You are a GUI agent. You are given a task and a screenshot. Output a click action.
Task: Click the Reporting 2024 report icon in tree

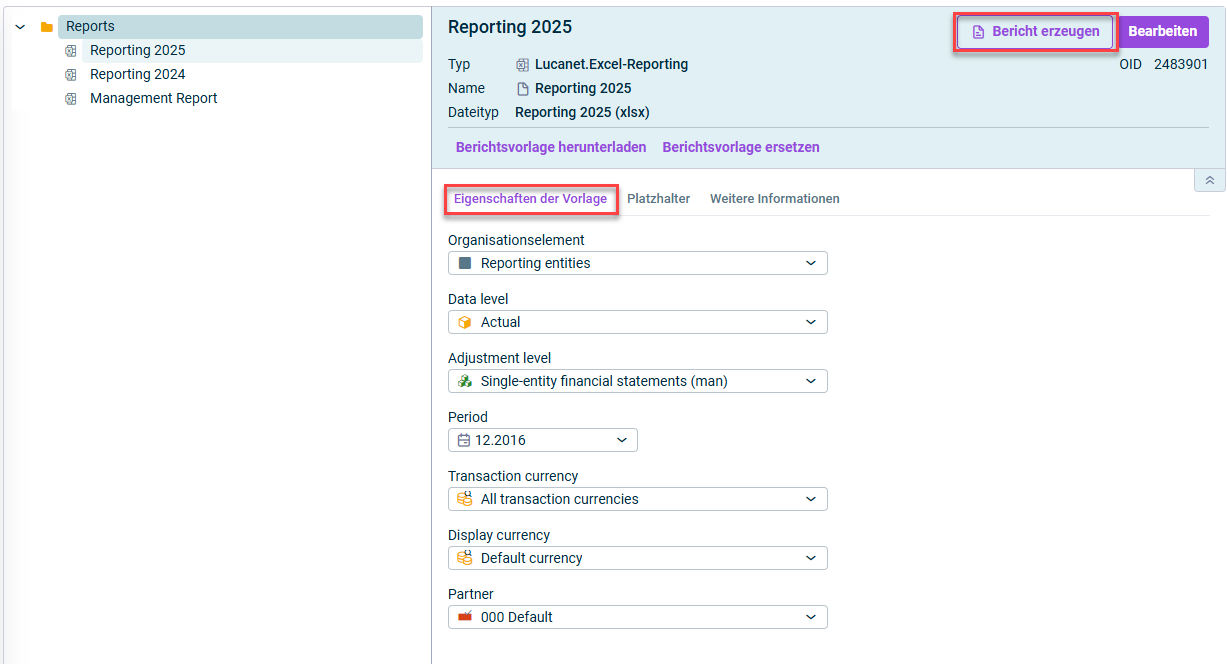coord(71,75)
